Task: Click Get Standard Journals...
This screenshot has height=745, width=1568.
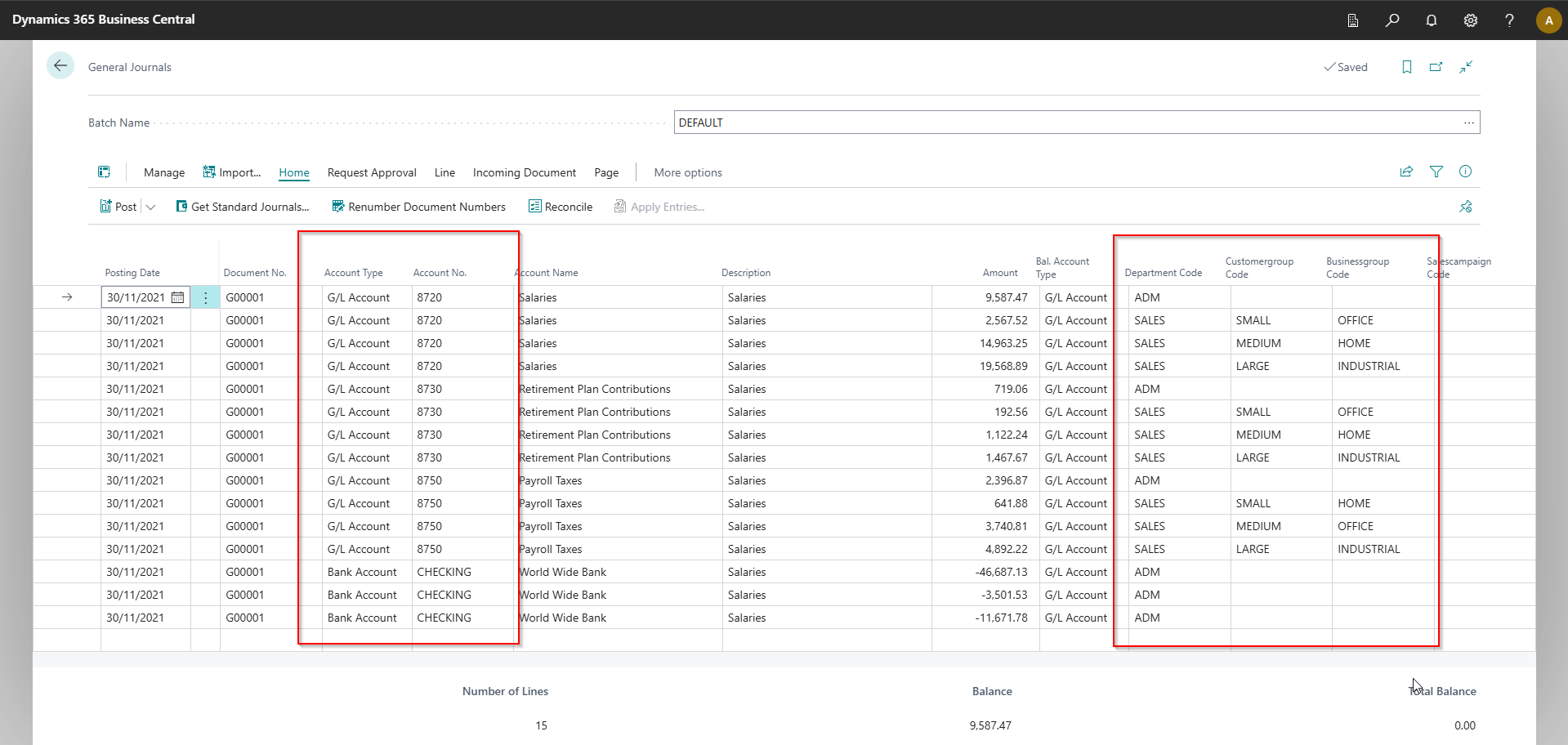Action: click(x=243, y=207)
